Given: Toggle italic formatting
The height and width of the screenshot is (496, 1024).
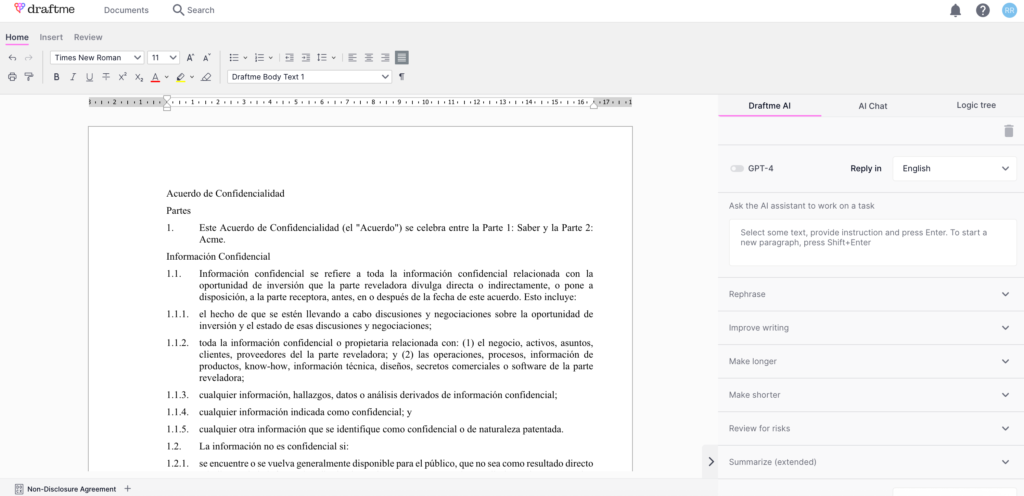Looking at the screenshot, I should click(x=73, y=77).
